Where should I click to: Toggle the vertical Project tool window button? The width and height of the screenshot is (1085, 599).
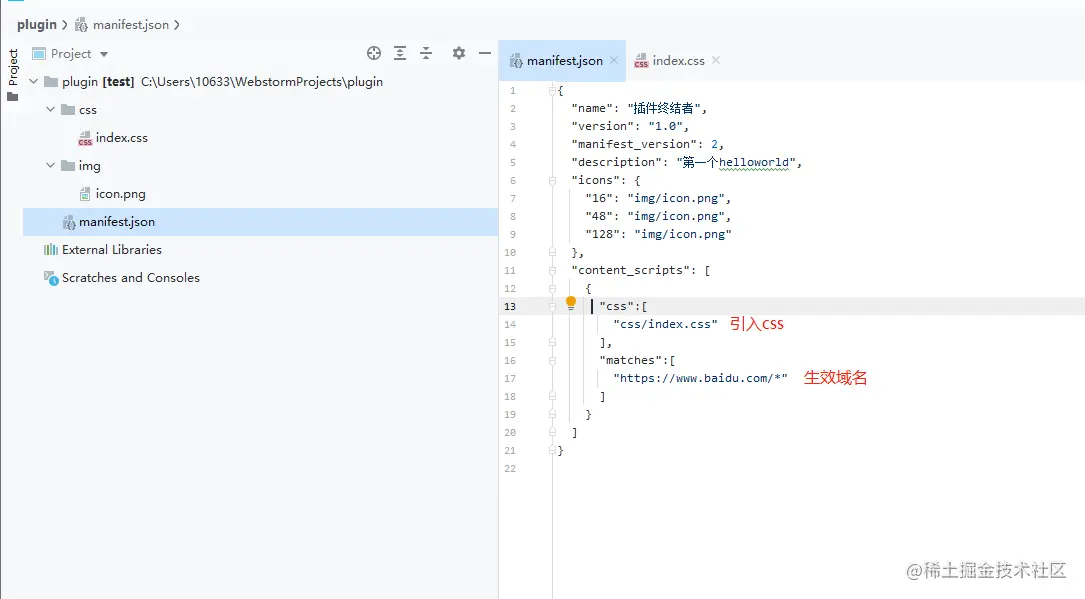tap(12, 67)
